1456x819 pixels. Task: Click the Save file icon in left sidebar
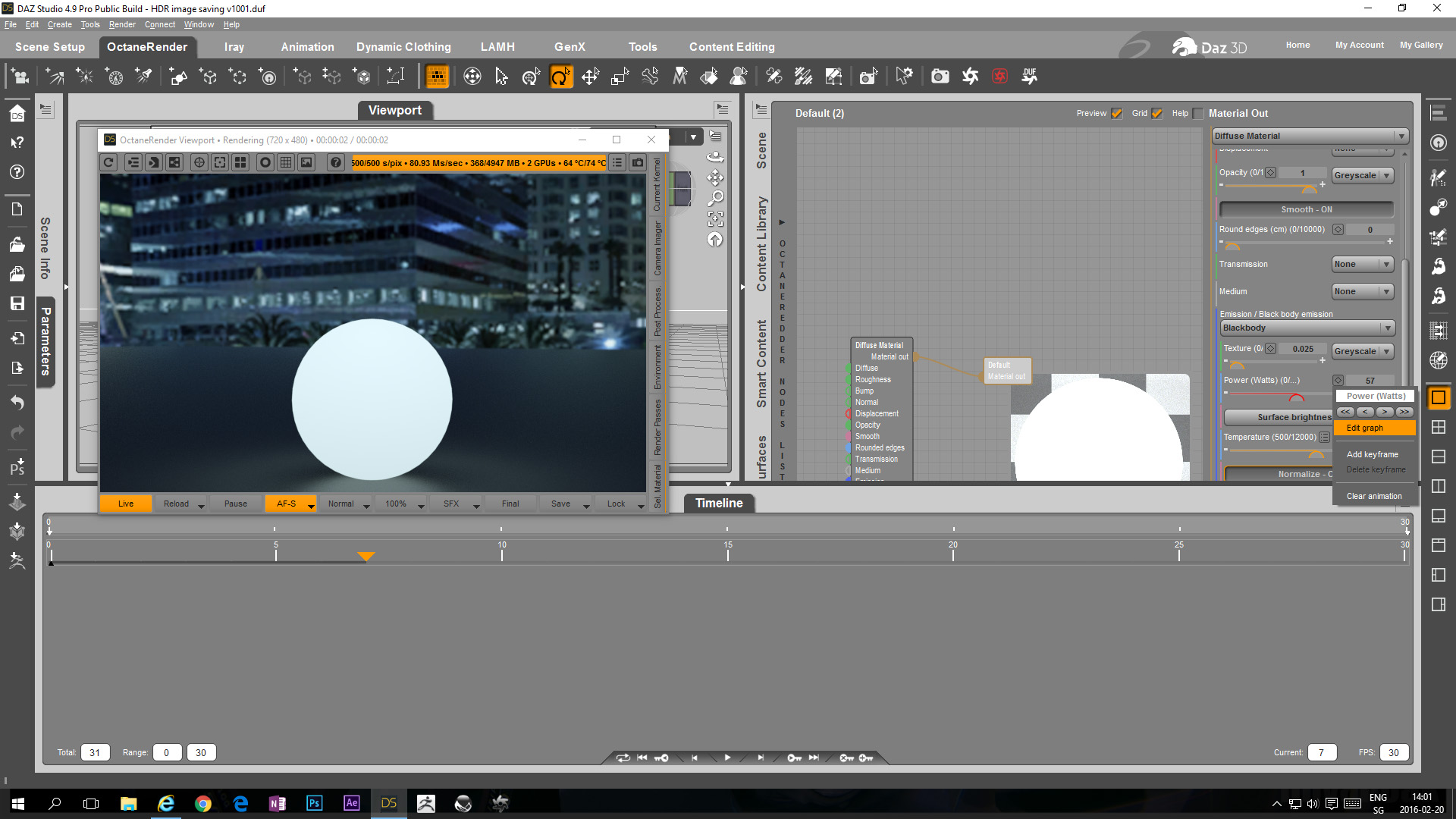(x=17, y=303)
